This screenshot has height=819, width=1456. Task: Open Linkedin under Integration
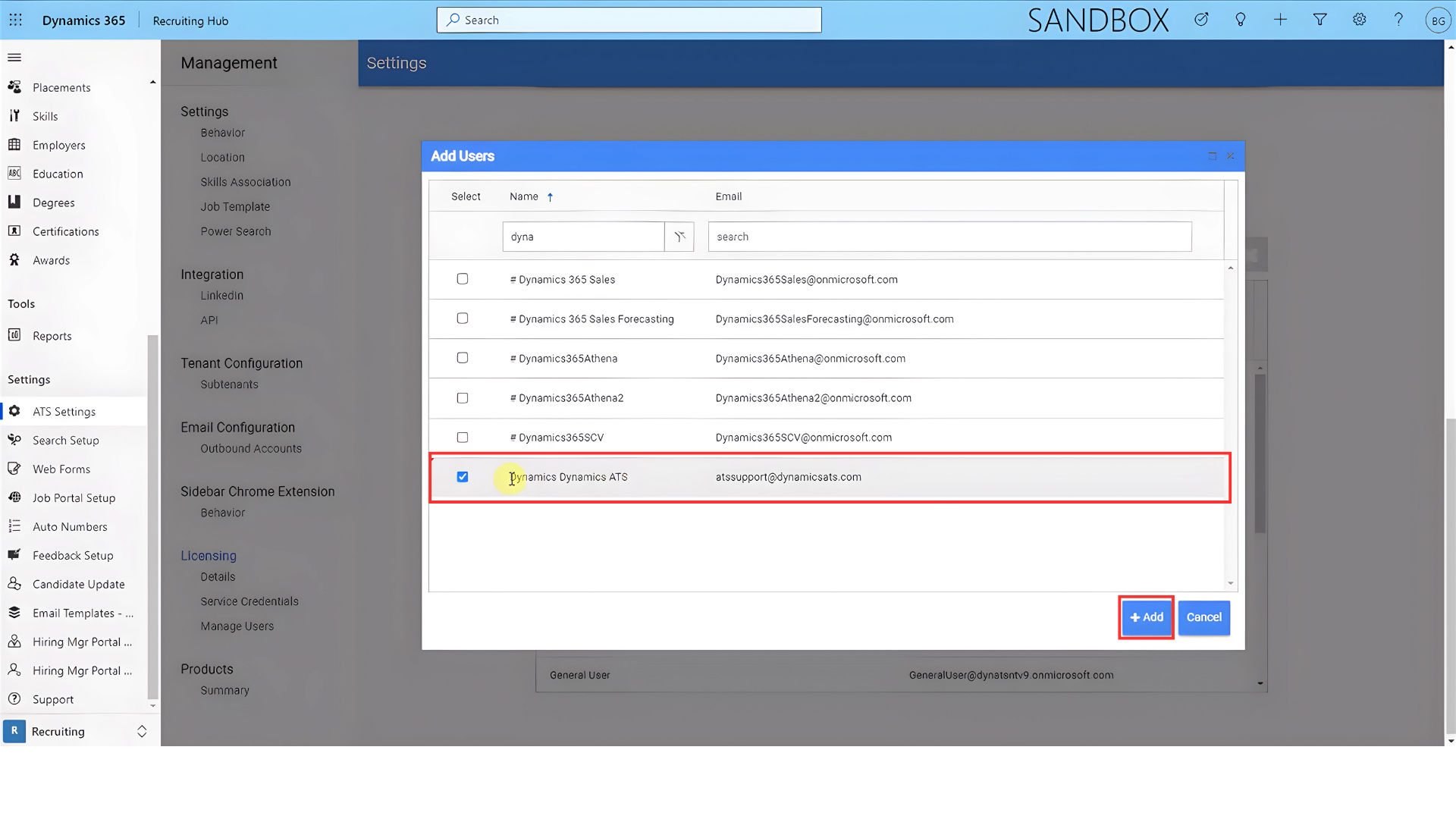point(222,296)
